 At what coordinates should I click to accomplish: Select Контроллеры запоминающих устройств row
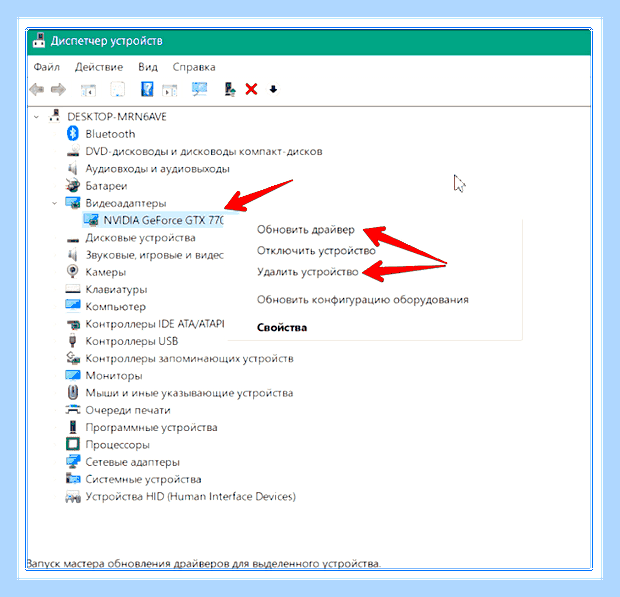coord(189,359)
